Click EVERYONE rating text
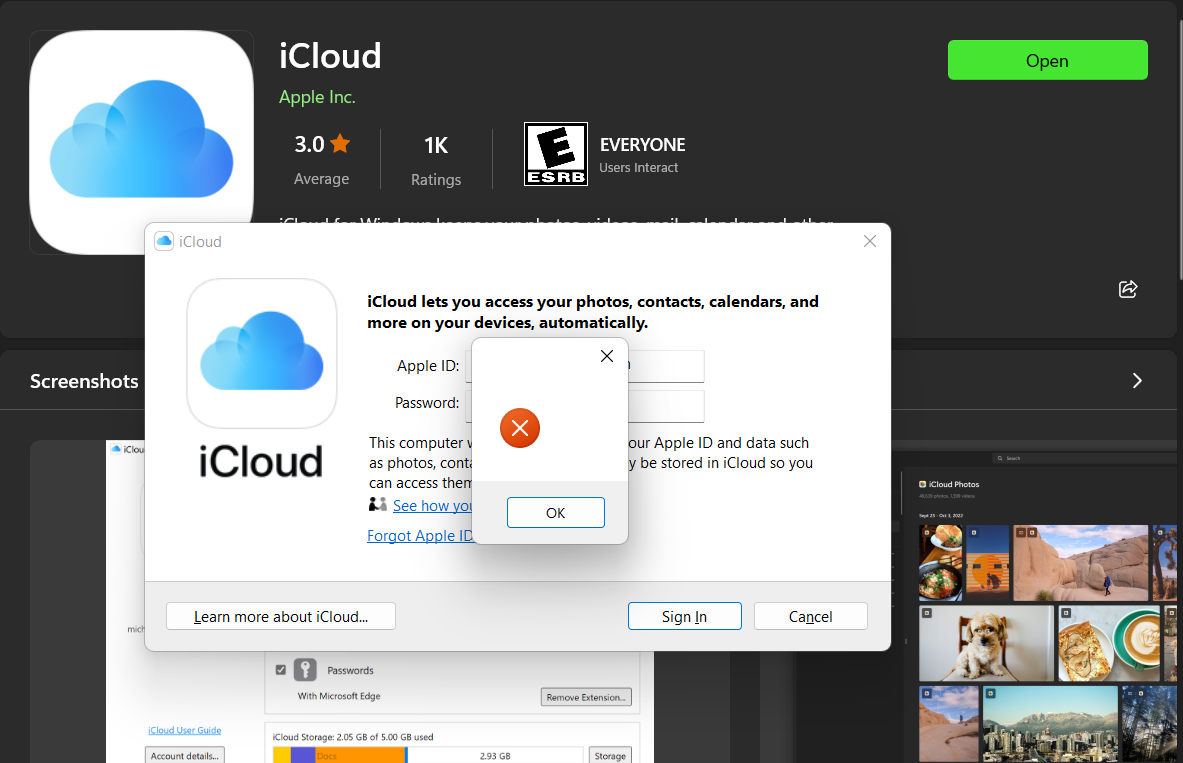The image size is (1183, 763). [x=643, y=145]
